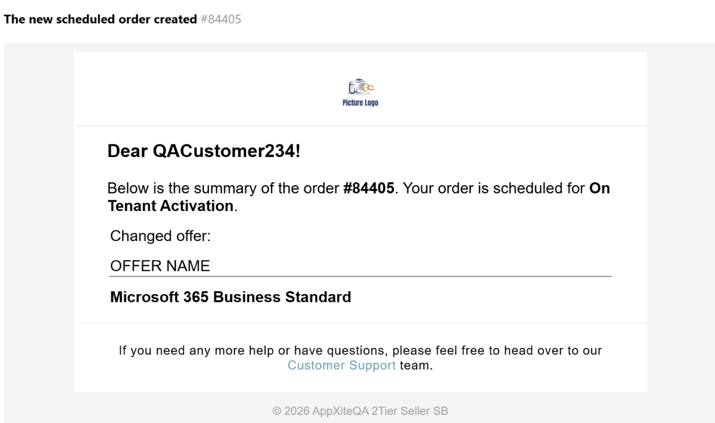This screenshot has width=715, height=423.
Task: Click the Picture Logo camera icon
Action: pos(361,87)
